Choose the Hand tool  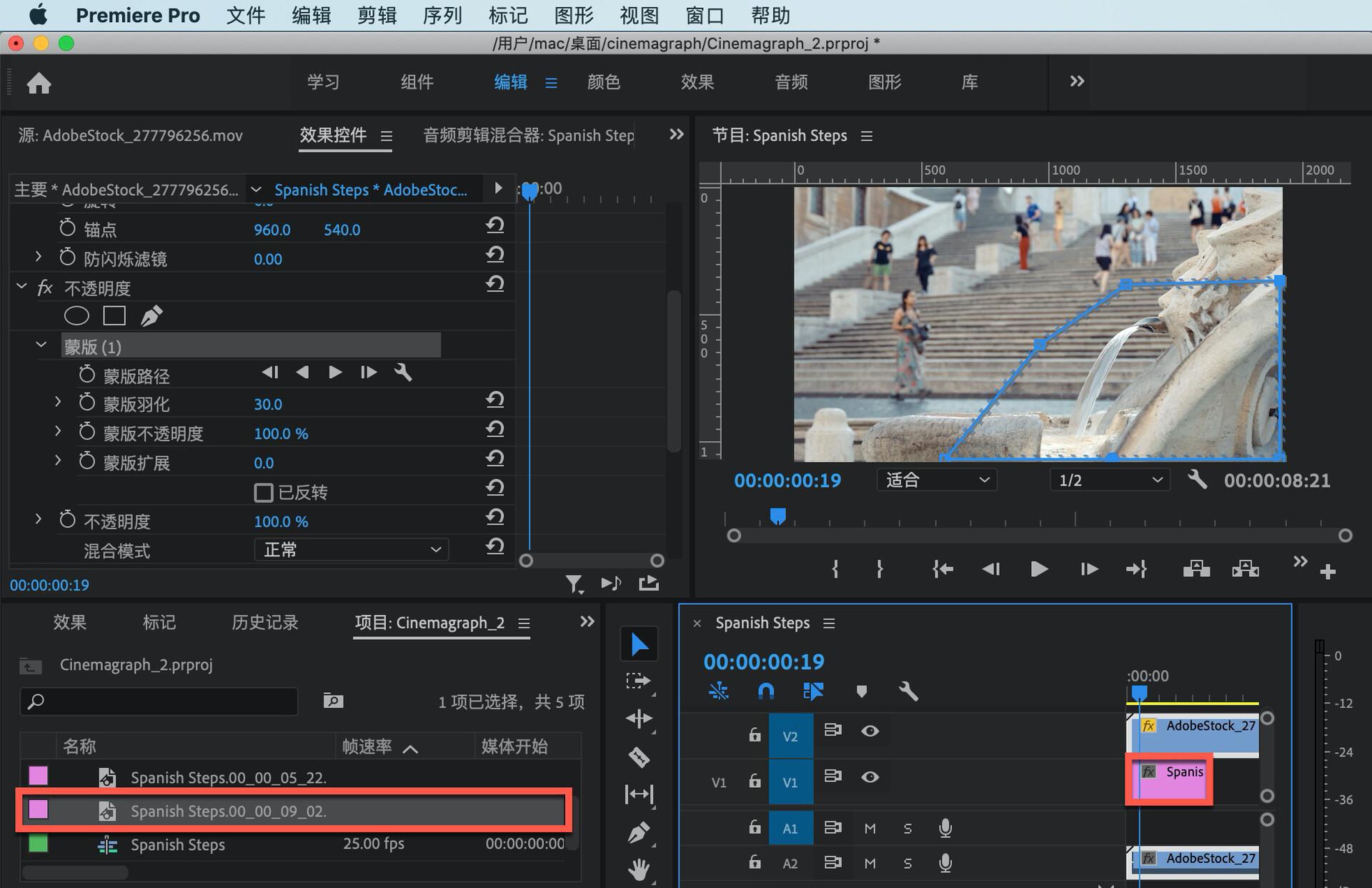(639, 869)
